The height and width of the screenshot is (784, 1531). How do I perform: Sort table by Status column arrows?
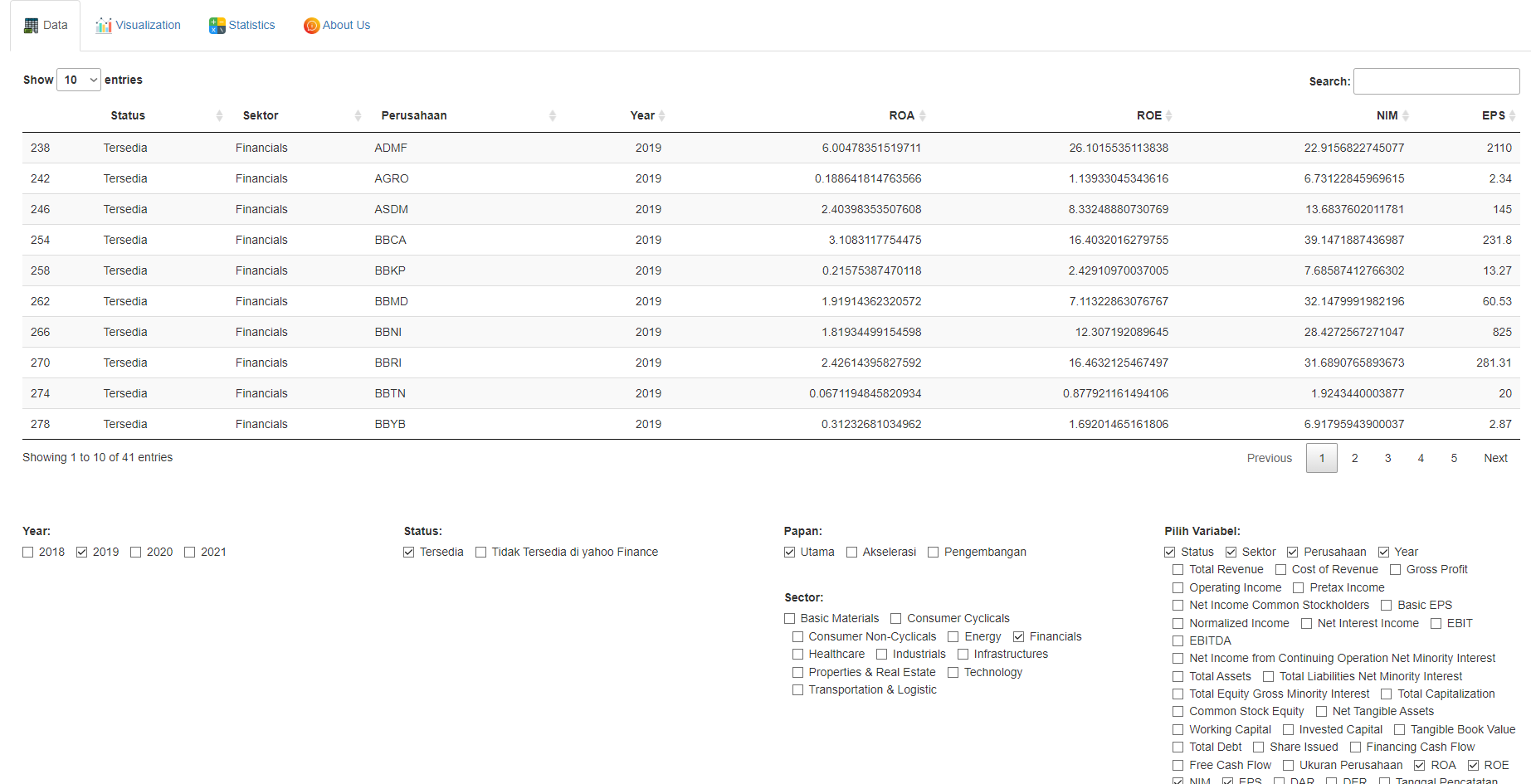coord(219,116)
